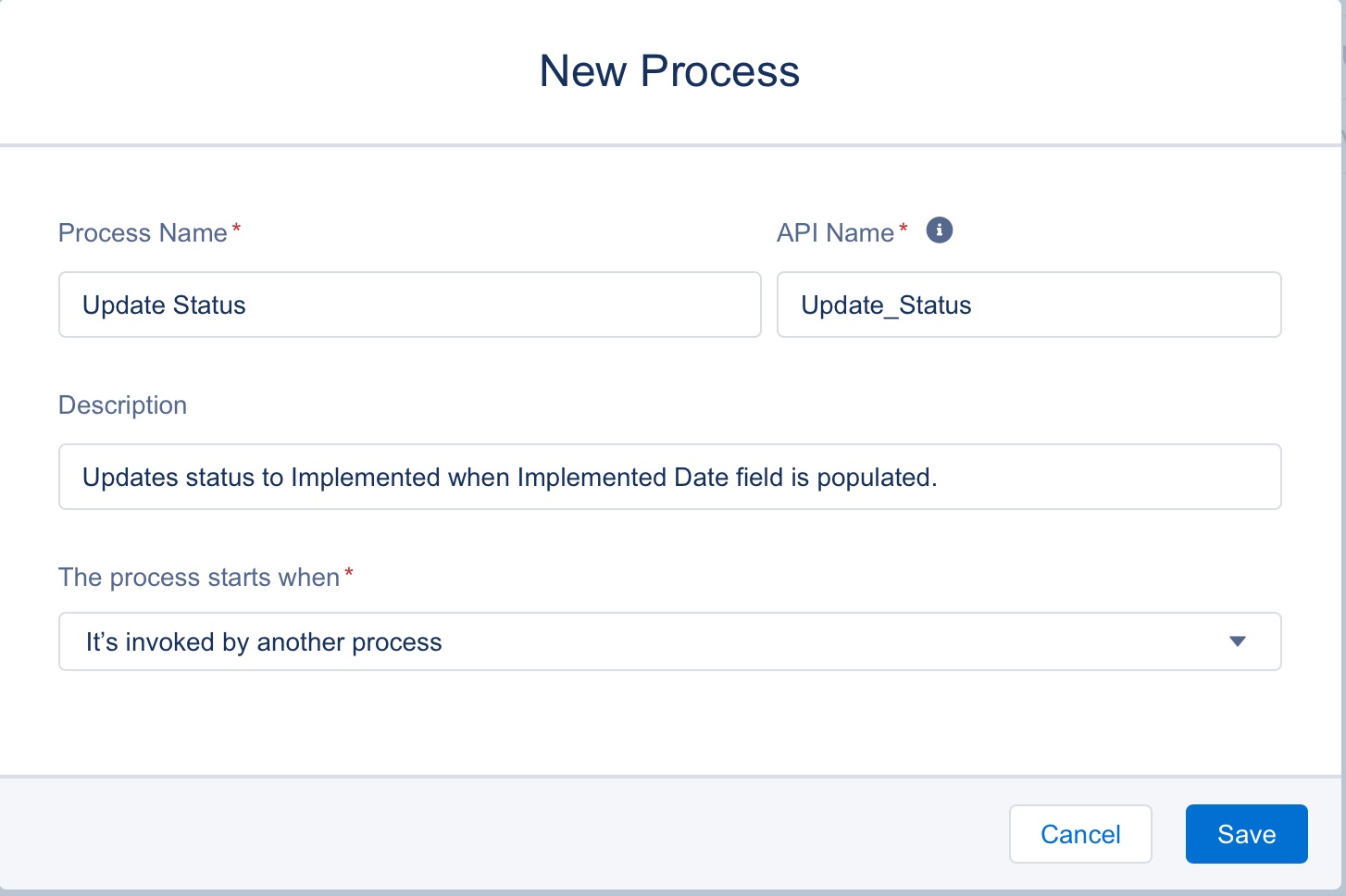Click the asterisk after "The process starts when"
The image size is (1346, 896).
[x=349, y=574]
